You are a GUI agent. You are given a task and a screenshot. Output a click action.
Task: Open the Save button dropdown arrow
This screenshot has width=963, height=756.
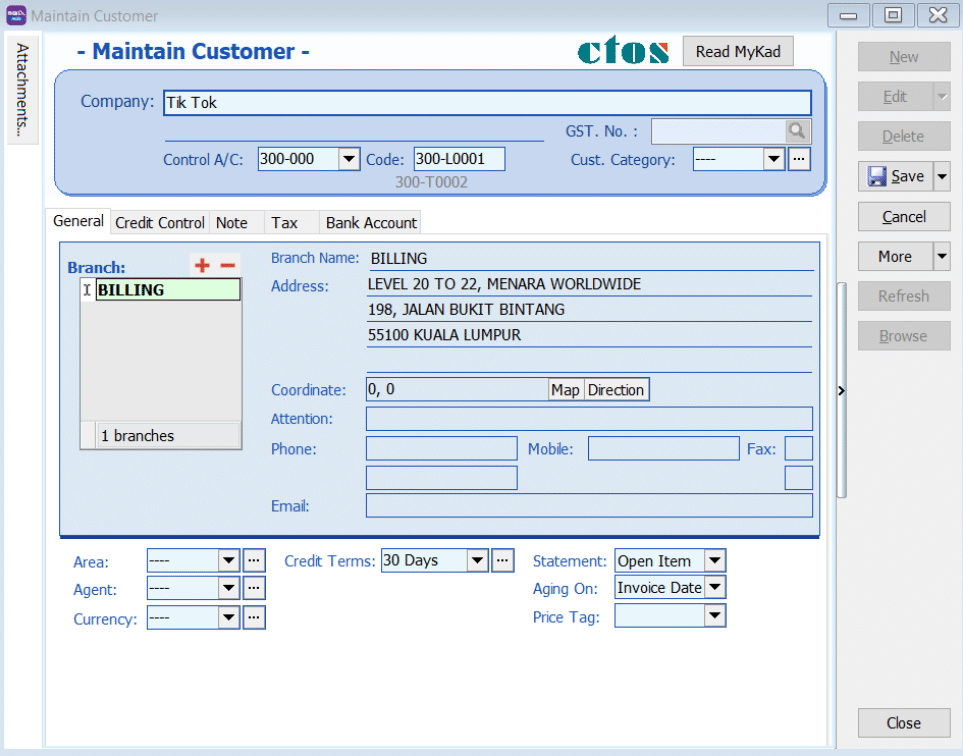[x=941, y=177]
